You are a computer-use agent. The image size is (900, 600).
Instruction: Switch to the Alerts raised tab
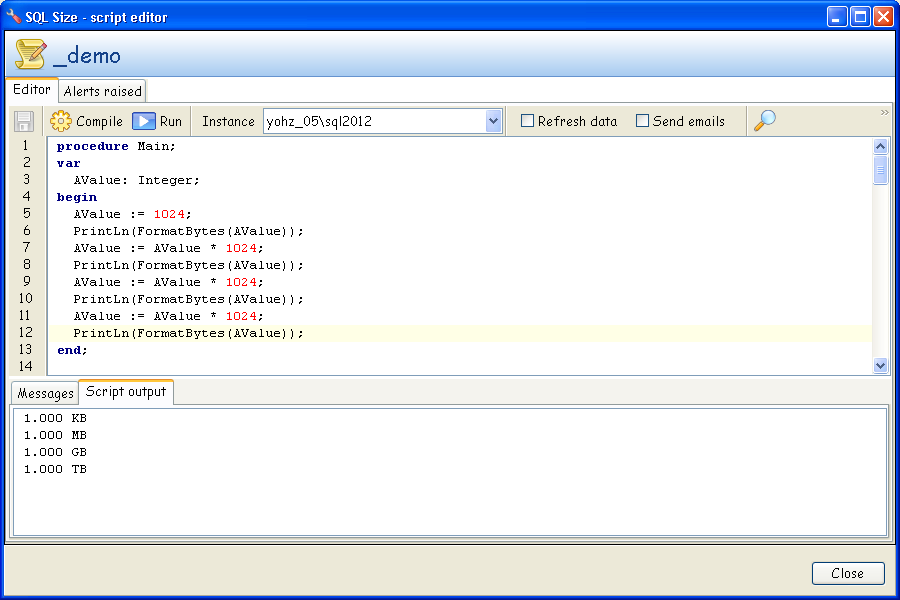(101, 90)
